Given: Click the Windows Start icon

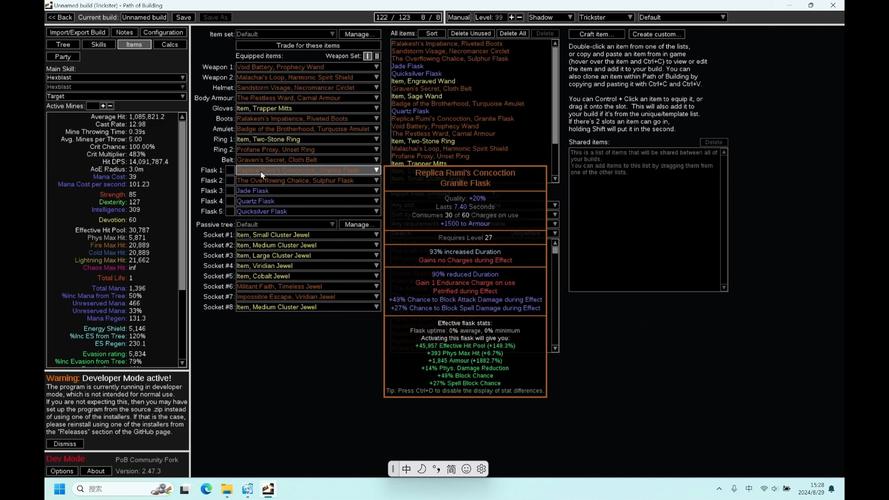Looking at the screenshot, I should (x=58, y=489).
